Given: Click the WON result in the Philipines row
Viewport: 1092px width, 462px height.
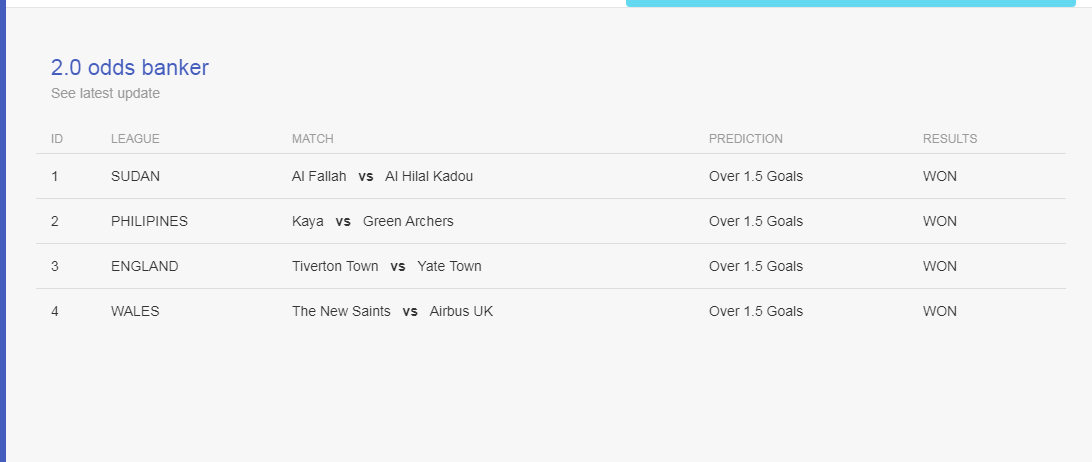Looking at the screenshot, I should tap(939, 221).
